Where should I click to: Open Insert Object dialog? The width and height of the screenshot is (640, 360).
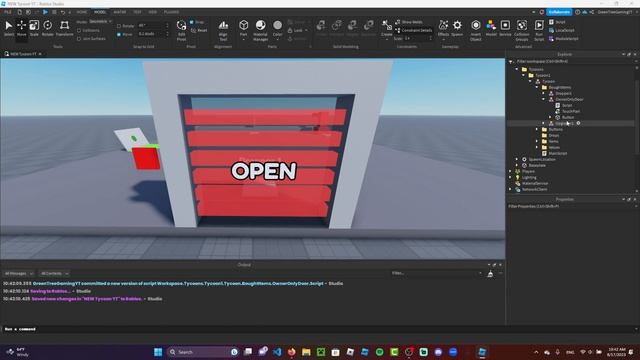click(x=476, y=30)
